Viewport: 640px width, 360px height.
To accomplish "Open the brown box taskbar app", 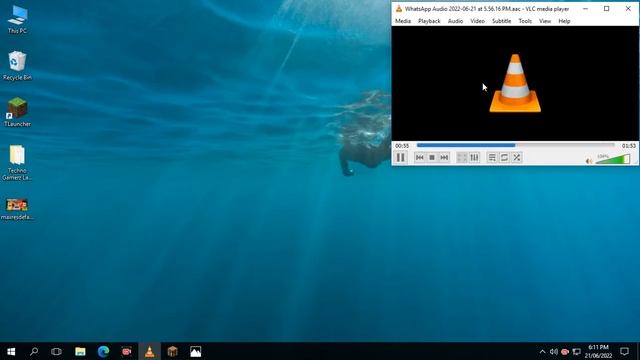I will point(173,351).
